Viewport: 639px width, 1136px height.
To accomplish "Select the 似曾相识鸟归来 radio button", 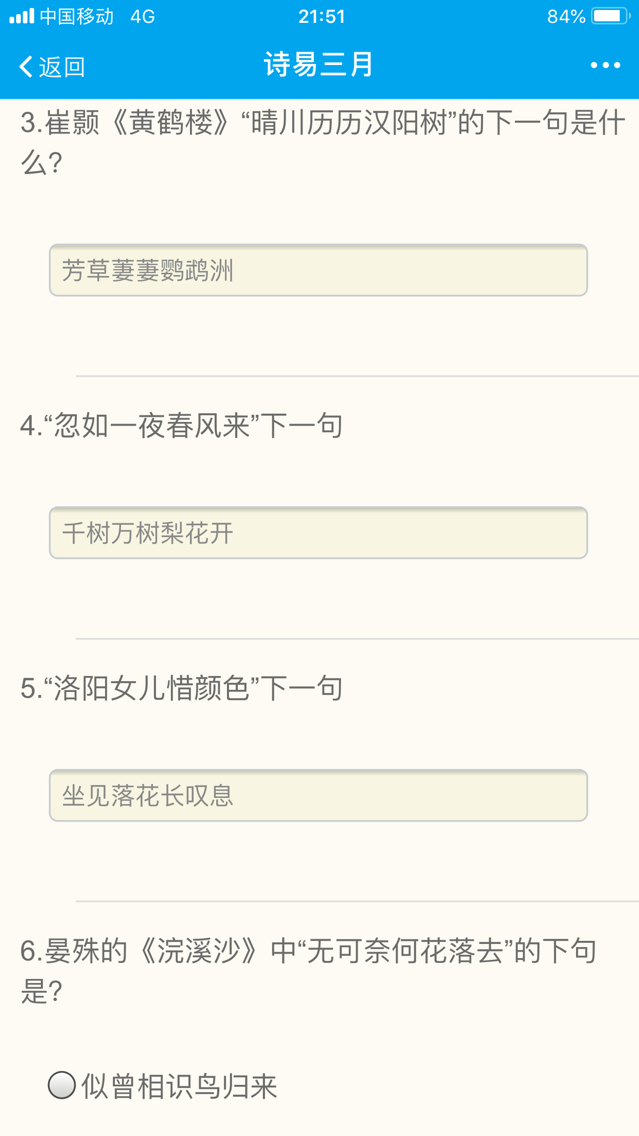I will 62,1085.
